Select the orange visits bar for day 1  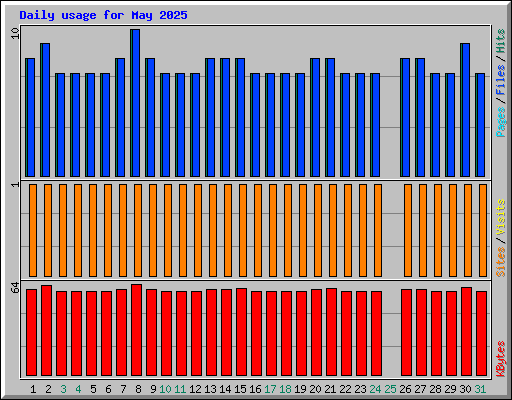tap(33, 230)
